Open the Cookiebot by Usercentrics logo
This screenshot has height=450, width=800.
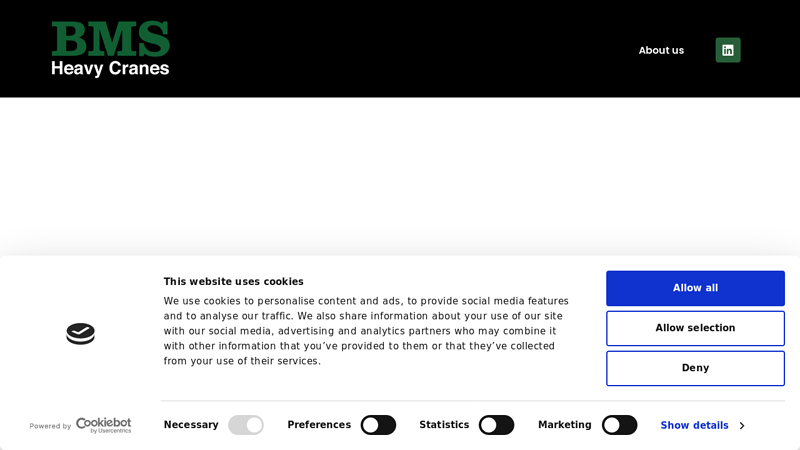point(104,426)
